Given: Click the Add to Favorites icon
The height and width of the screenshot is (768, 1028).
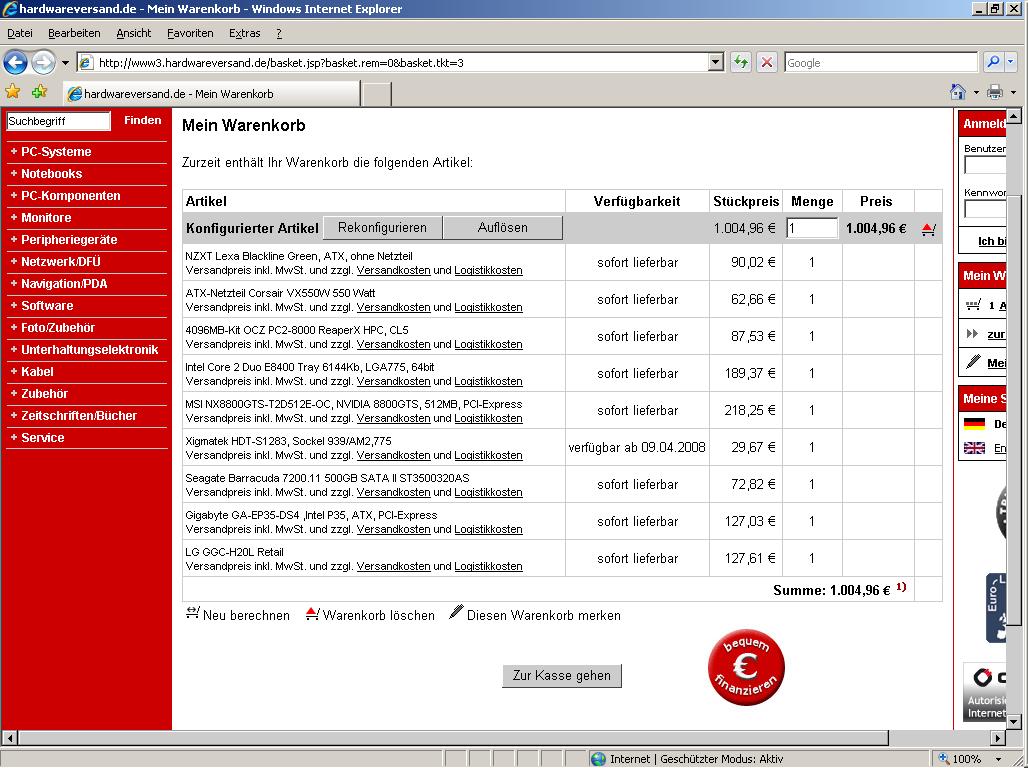Looking at the screenshot, I should [39, 92].
